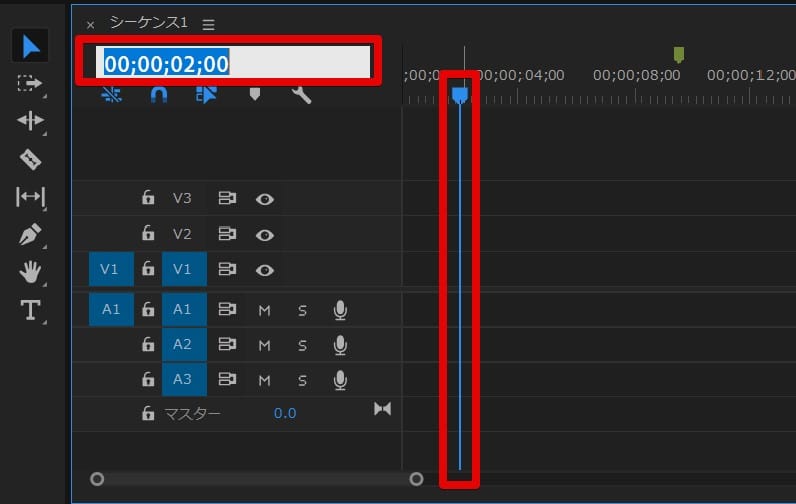The width and height of the screenshot is (796, 504).
Task: Select the Selection tool arrow
Action: (x=30, y=47)
